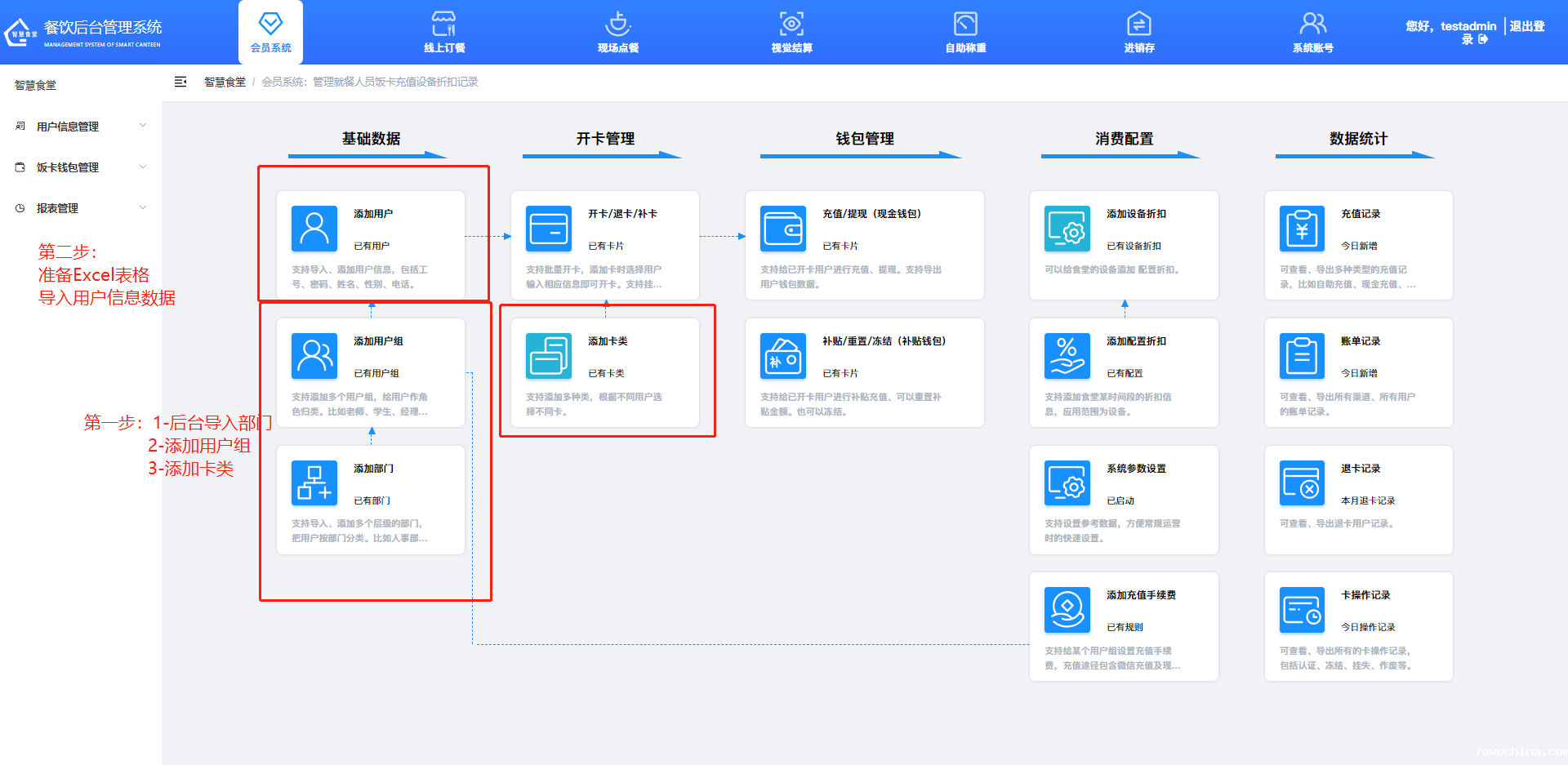Click the 系统参数设置 card showing 已启动
1568x765 pixels.
[x=1124, y=499]
